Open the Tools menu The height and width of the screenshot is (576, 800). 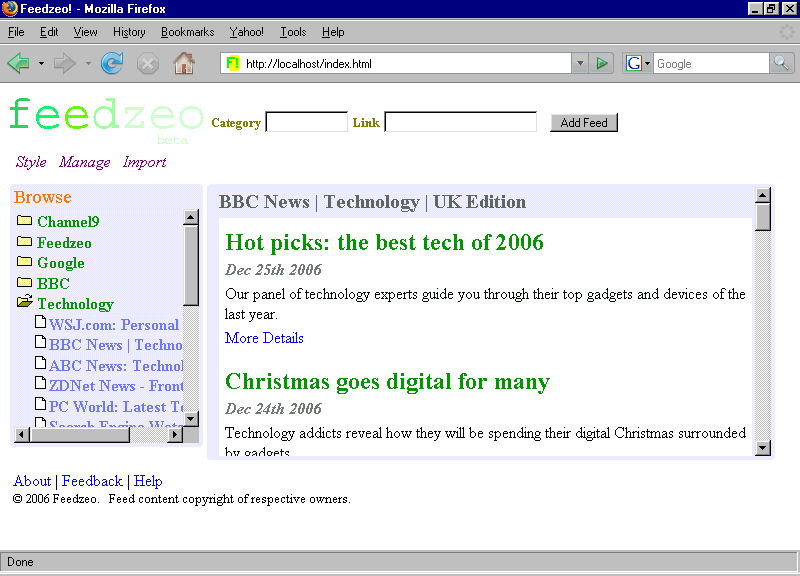[293, 32]
